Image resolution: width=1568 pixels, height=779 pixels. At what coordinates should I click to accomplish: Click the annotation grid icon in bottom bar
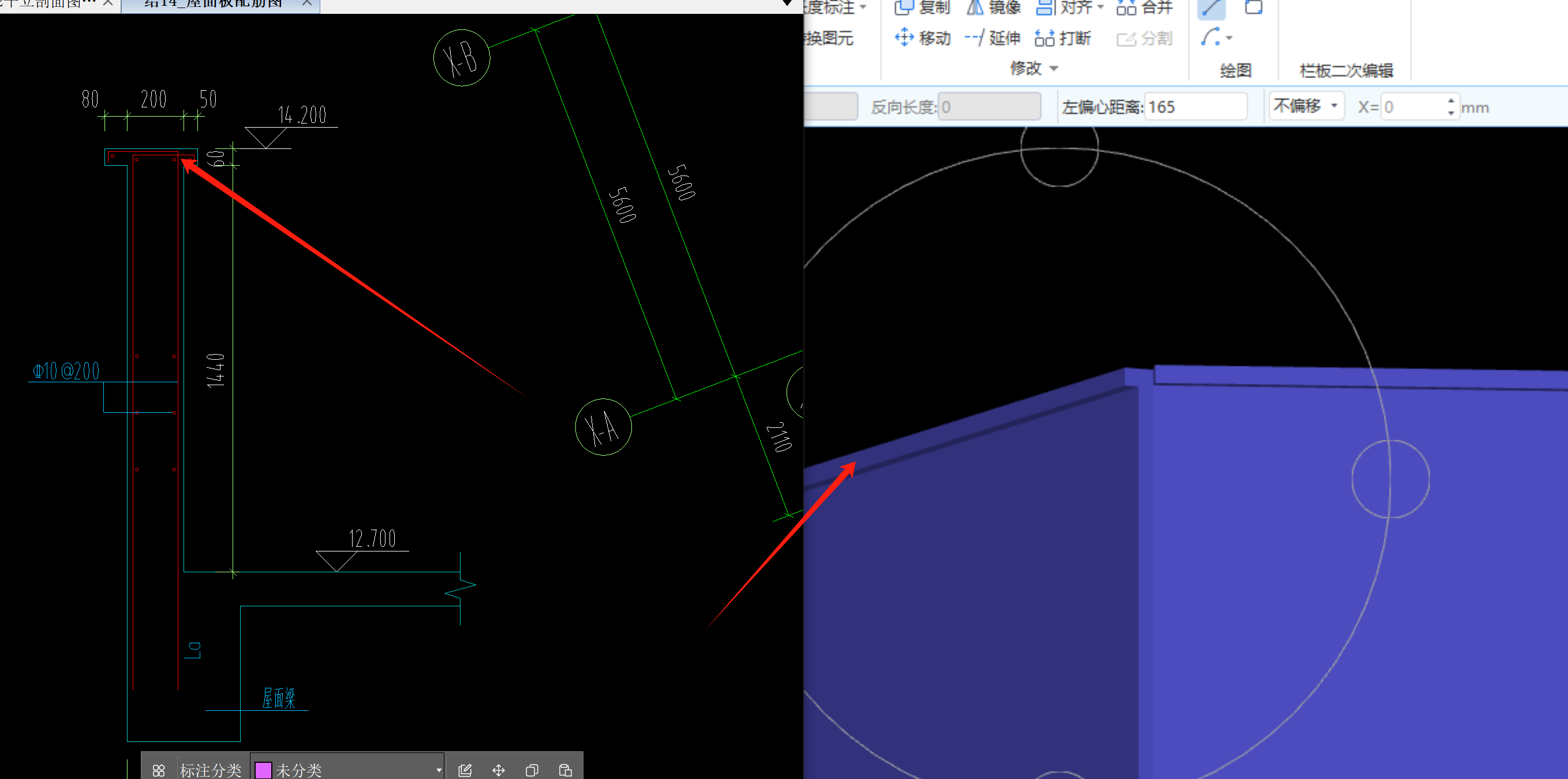[158, 770]
